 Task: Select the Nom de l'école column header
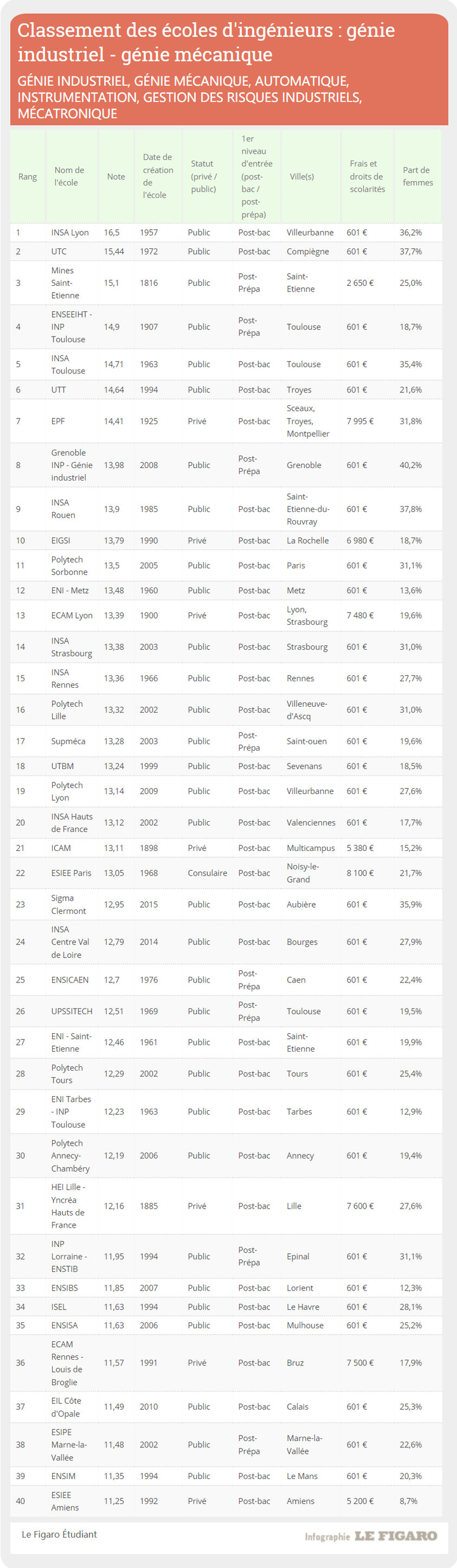(x=69, y=177)
